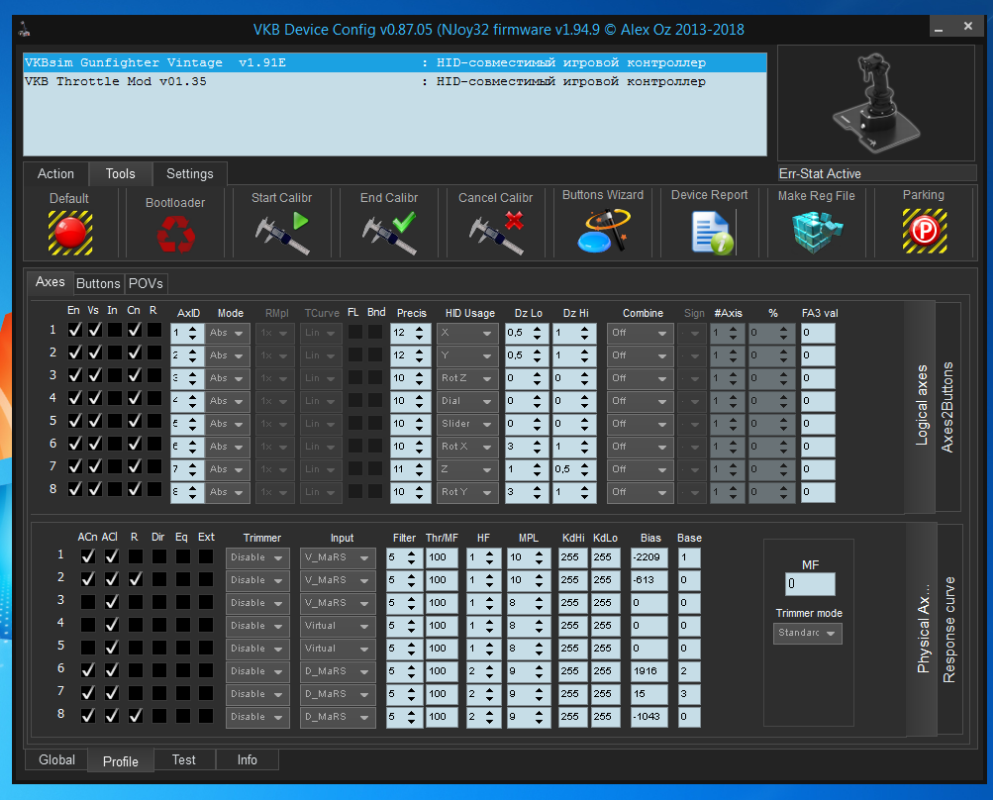Viewport: 993px width, 800px height.
Task: Toggle the R checkbox for physical axis 2
Action: tap(136, 579)
